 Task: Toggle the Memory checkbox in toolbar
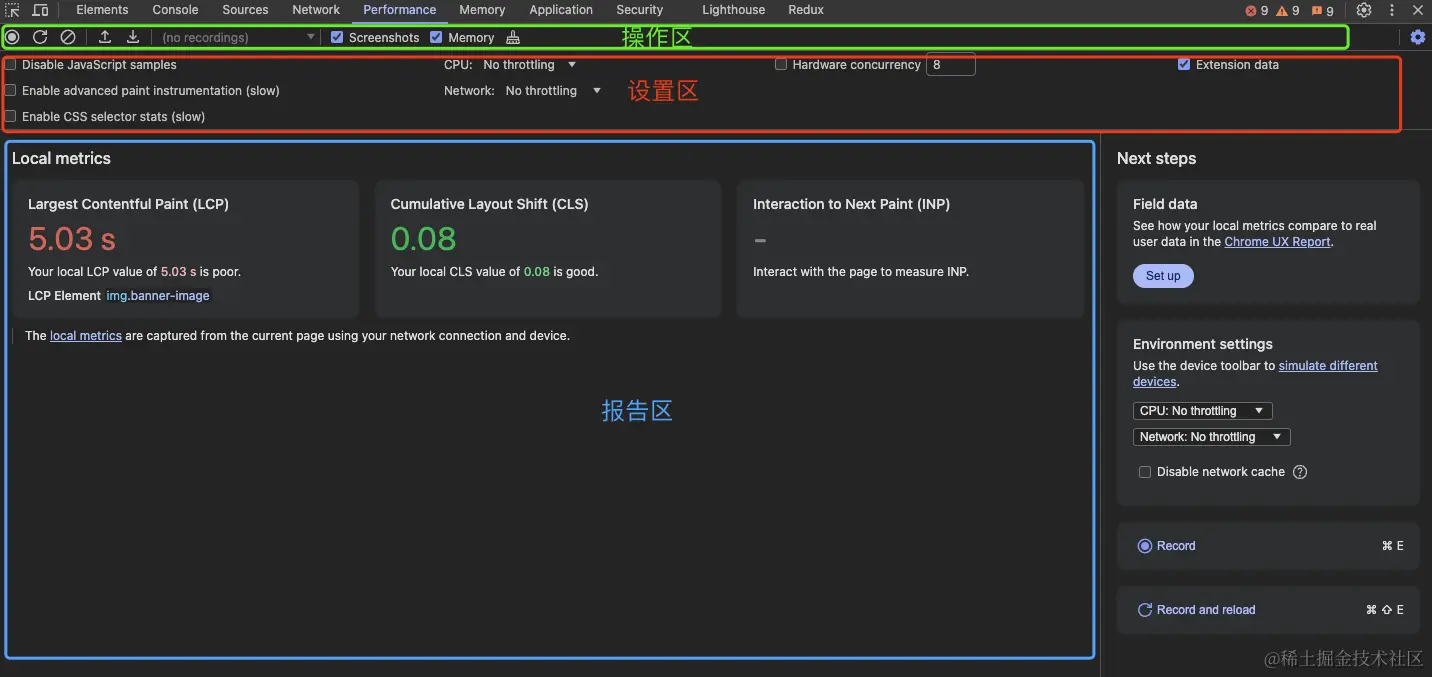436,37
